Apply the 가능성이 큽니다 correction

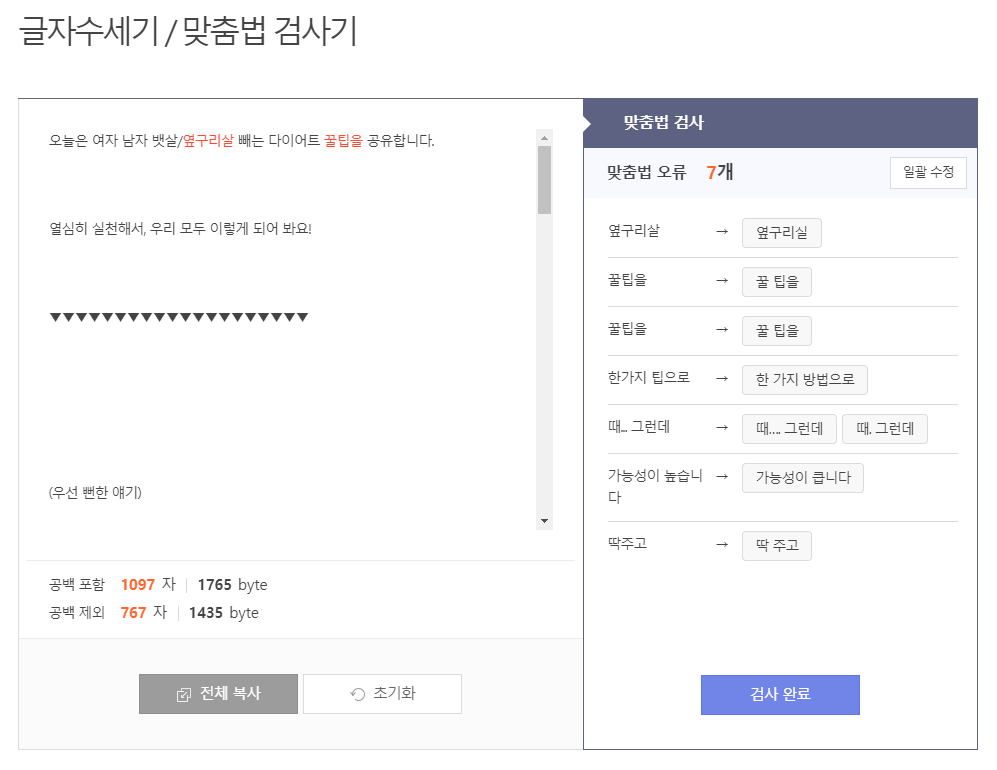[803, 477]
